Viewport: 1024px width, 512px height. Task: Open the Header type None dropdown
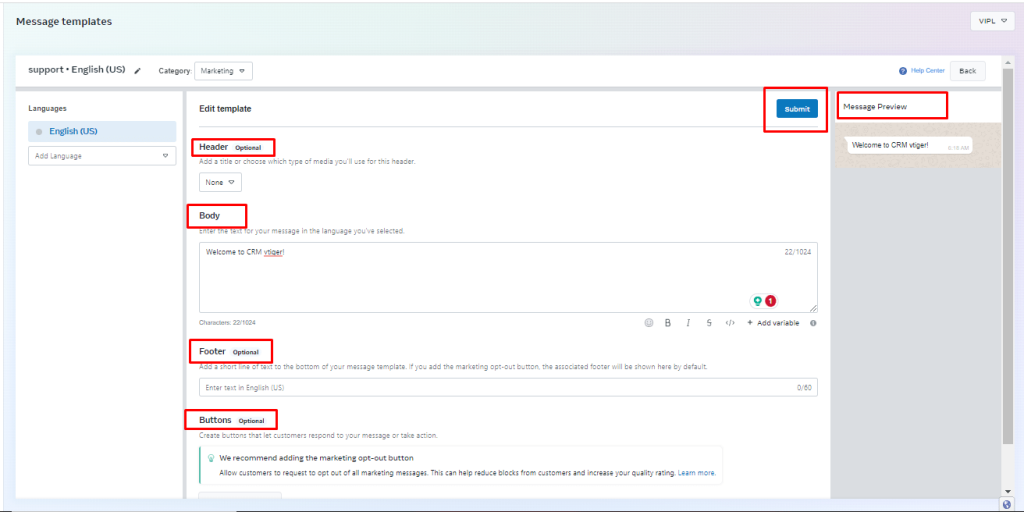click(x=220, y=182)
